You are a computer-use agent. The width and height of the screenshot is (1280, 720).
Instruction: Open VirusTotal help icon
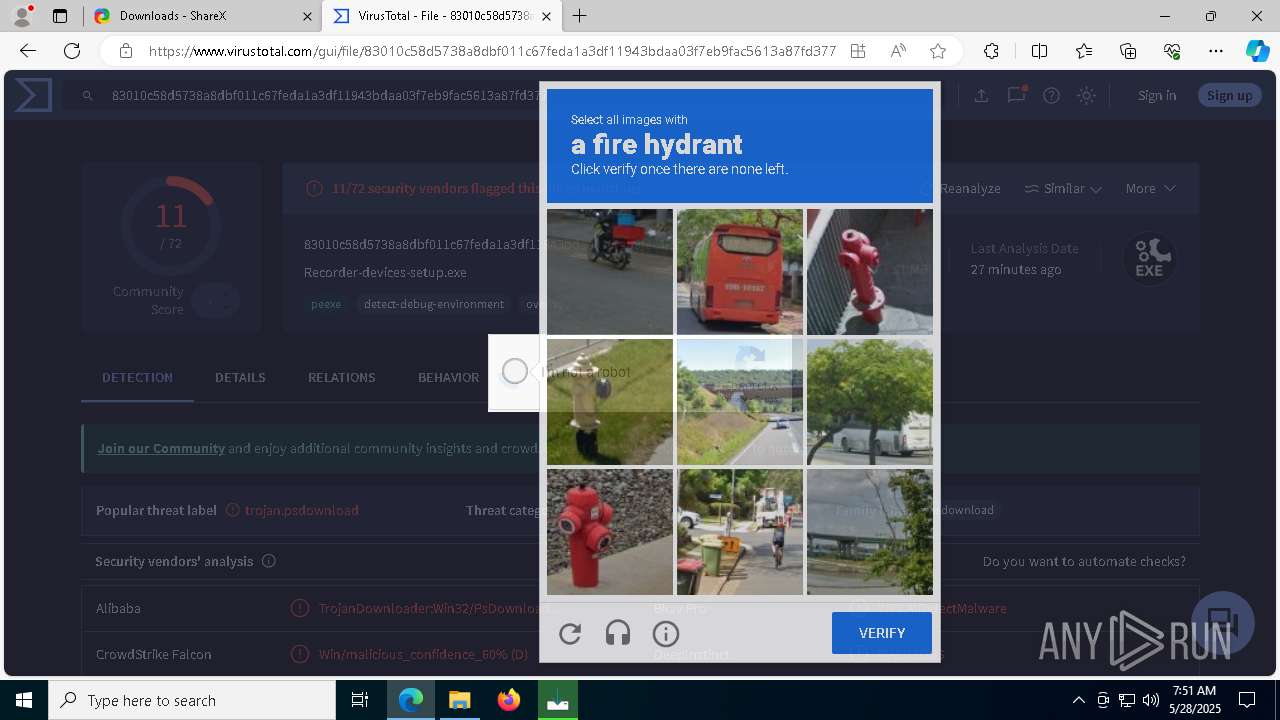(x=1051, y=95)
